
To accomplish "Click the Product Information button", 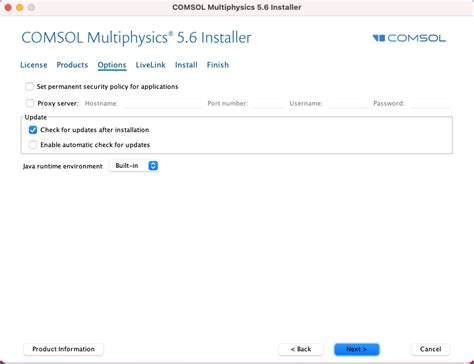I will pyautogui.click(x=63, y=349).
